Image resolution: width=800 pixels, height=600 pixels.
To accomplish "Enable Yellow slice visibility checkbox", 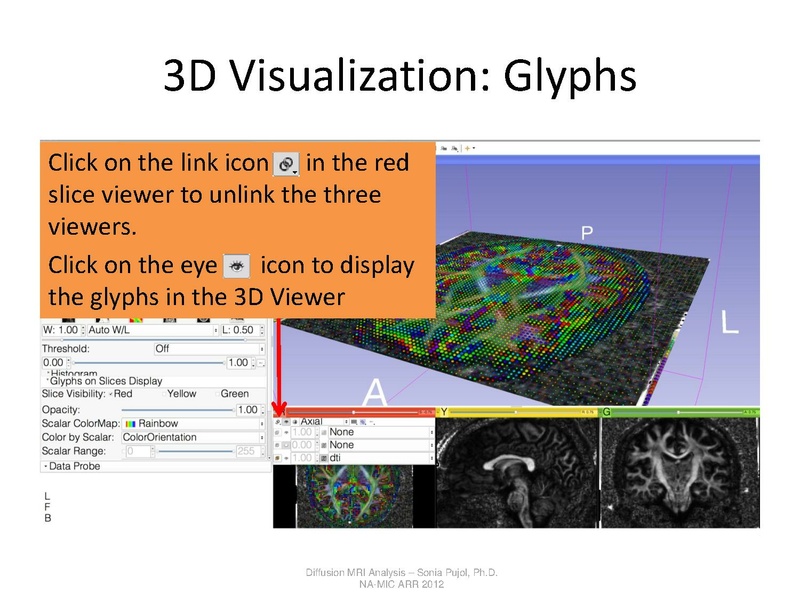I will pos(164,394).
